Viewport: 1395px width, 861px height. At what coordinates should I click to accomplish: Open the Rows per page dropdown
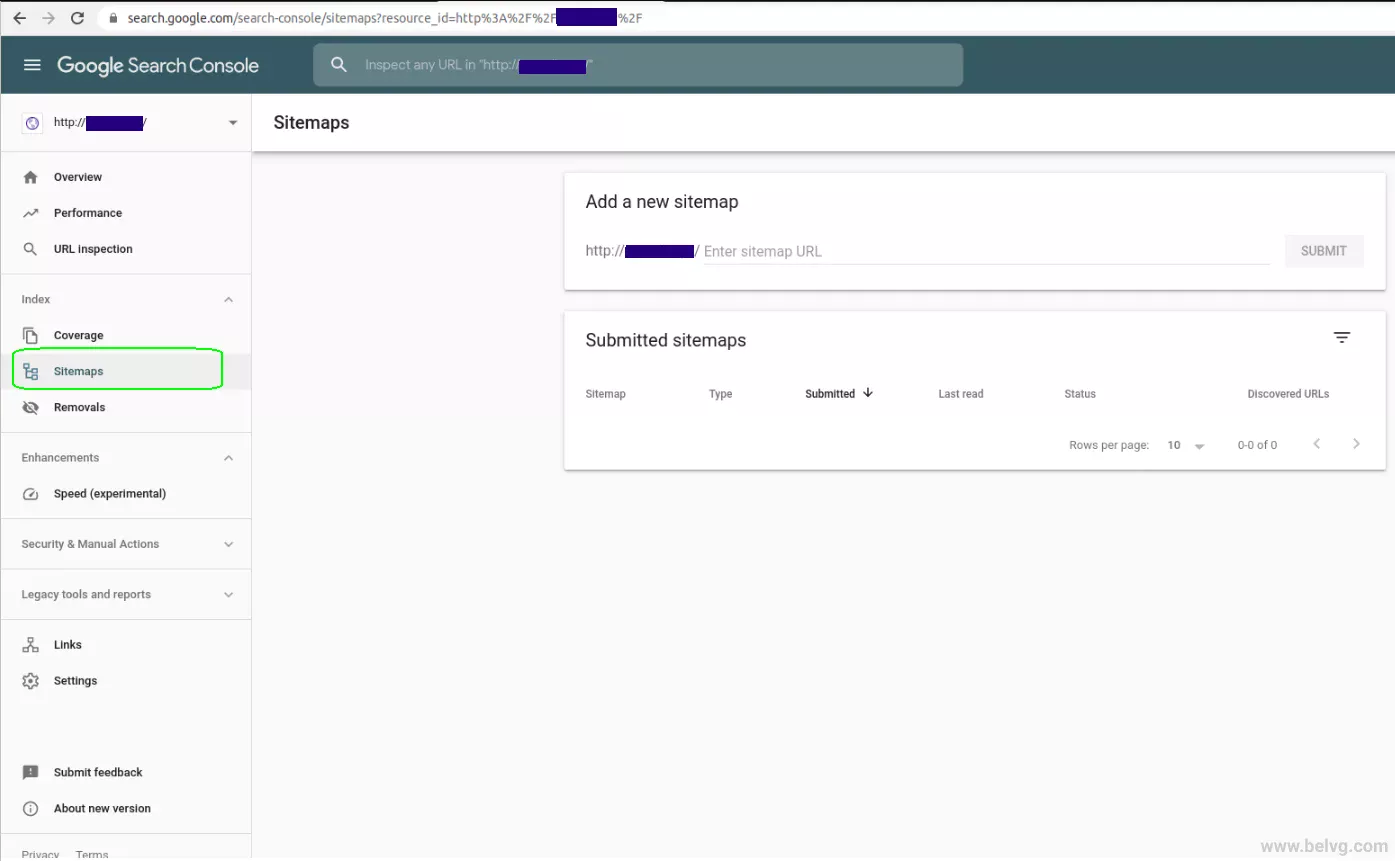pos(1186,445)
